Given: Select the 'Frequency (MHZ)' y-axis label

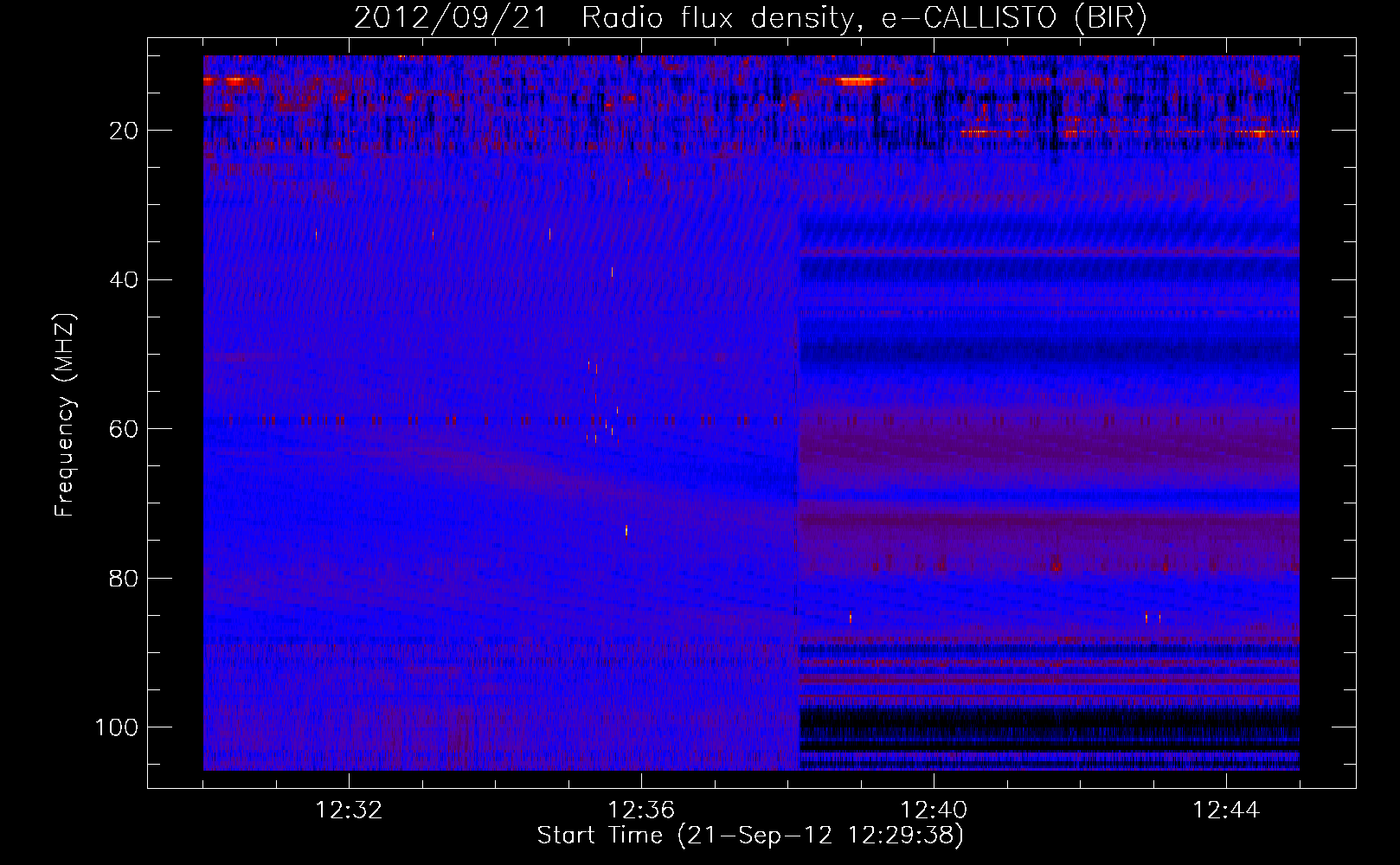Looking at the screenshot, I should click(x=65, y=415).
